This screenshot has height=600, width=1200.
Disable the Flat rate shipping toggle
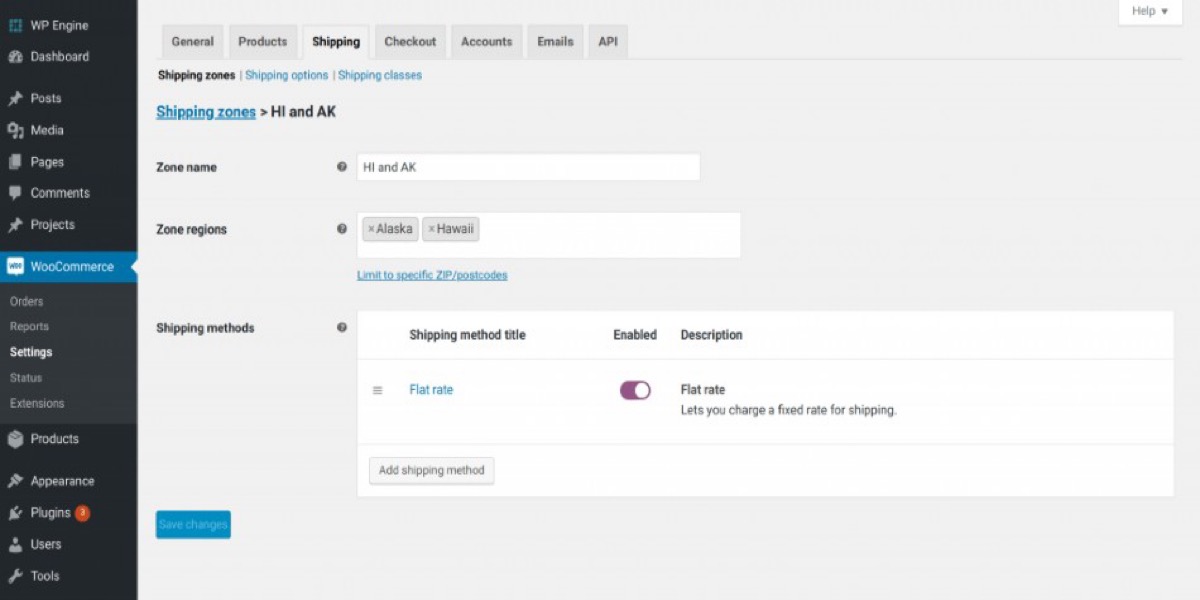[x=635, y=390]
